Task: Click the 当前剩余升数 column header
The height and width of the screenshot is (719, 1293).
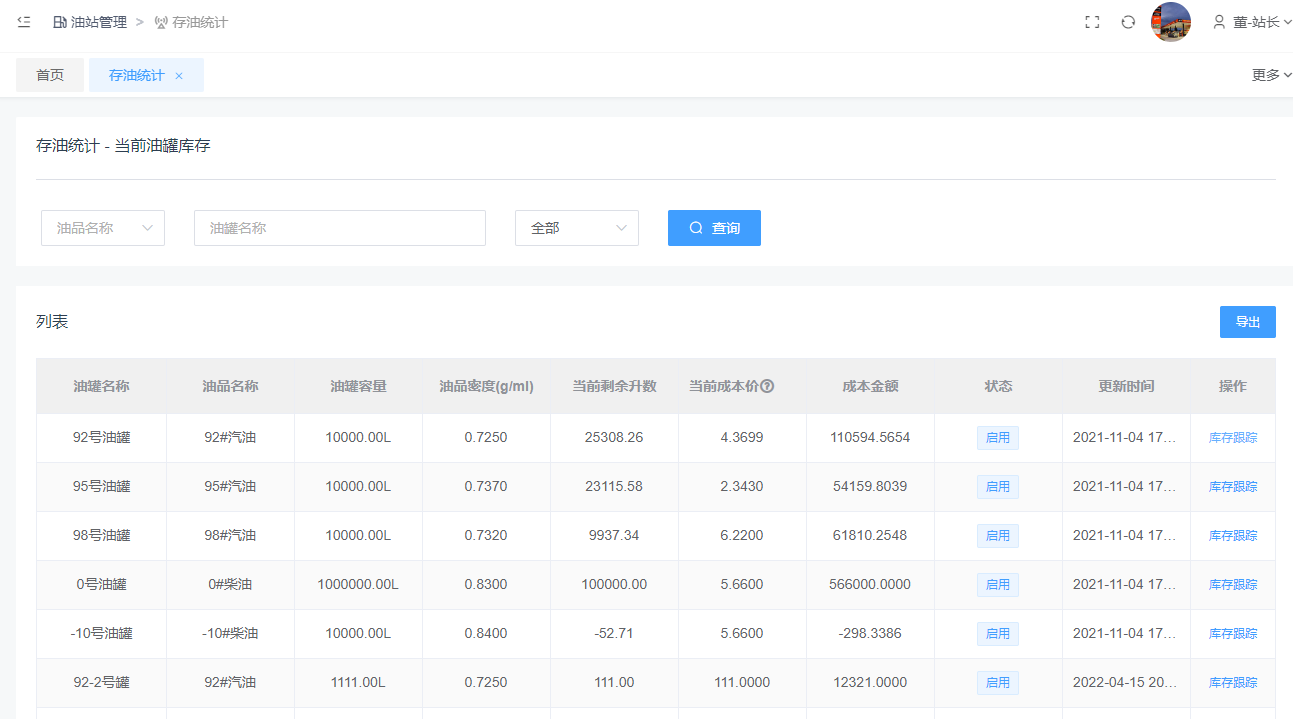Action: coord(614,386)
